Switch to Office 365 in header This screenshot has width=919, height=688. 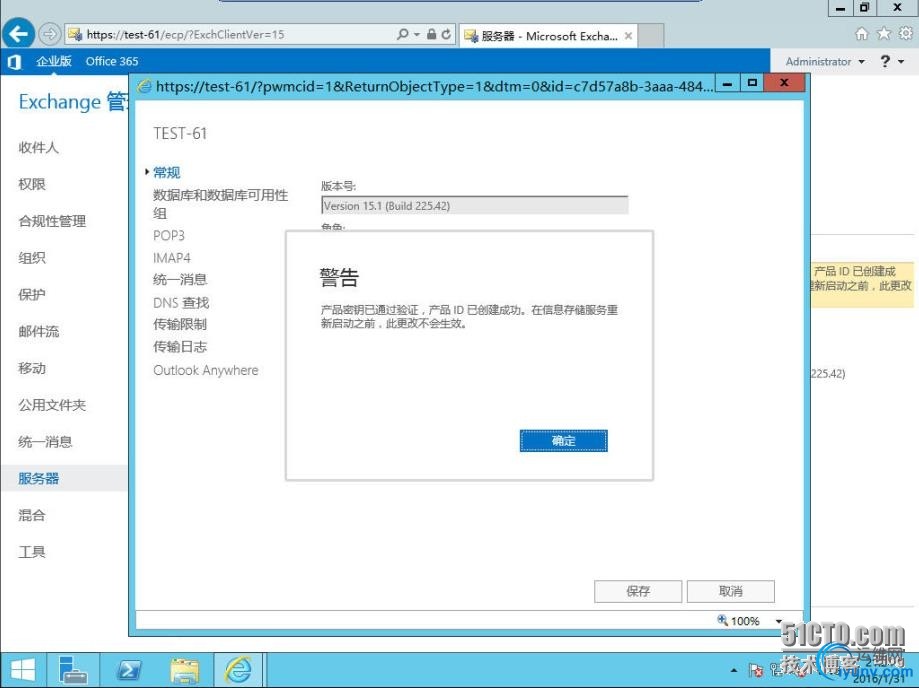(x=112, y=62)
